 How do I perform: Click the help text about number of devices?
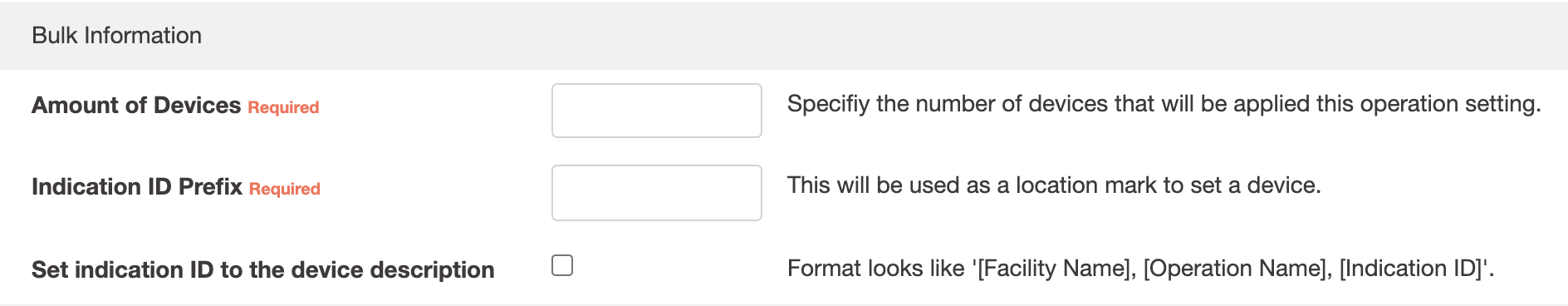pyautogui.click(x=1164, y=104)
